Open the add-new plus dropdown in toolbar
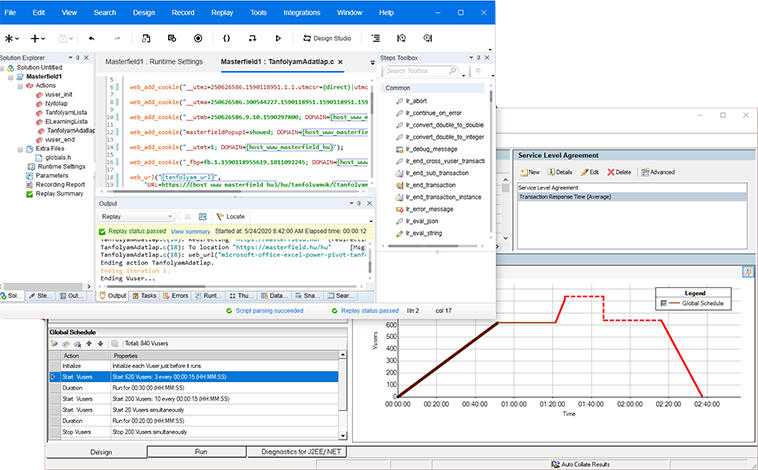This screenshot has width=758, height=470. pos(38,38)
